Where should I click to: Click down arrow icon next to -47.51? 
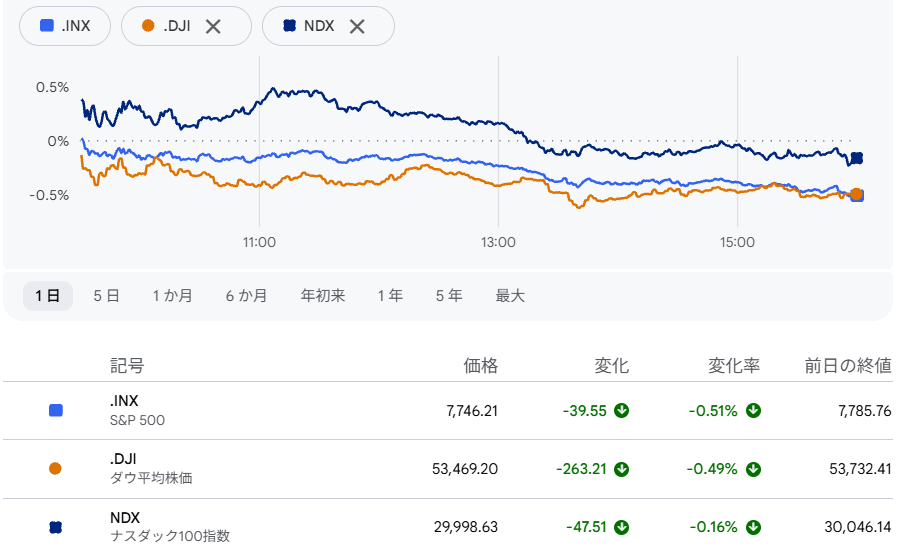622,527
